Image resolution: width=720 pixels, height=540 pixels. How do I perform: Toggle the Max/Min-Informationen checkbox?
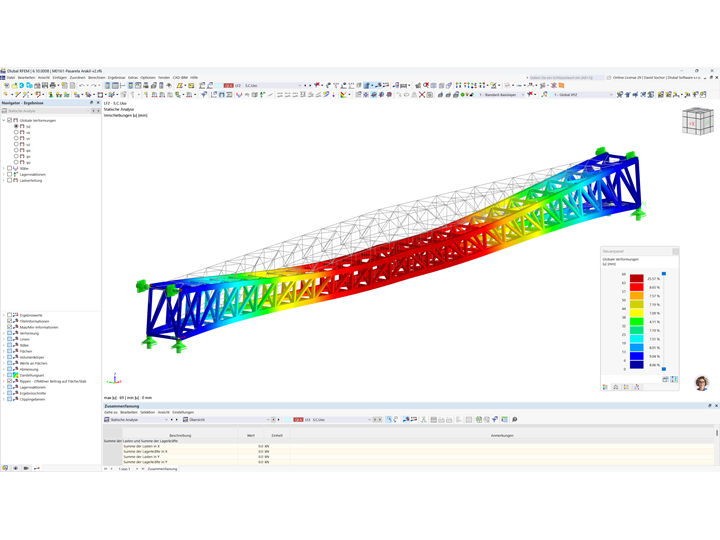(9, 327)
